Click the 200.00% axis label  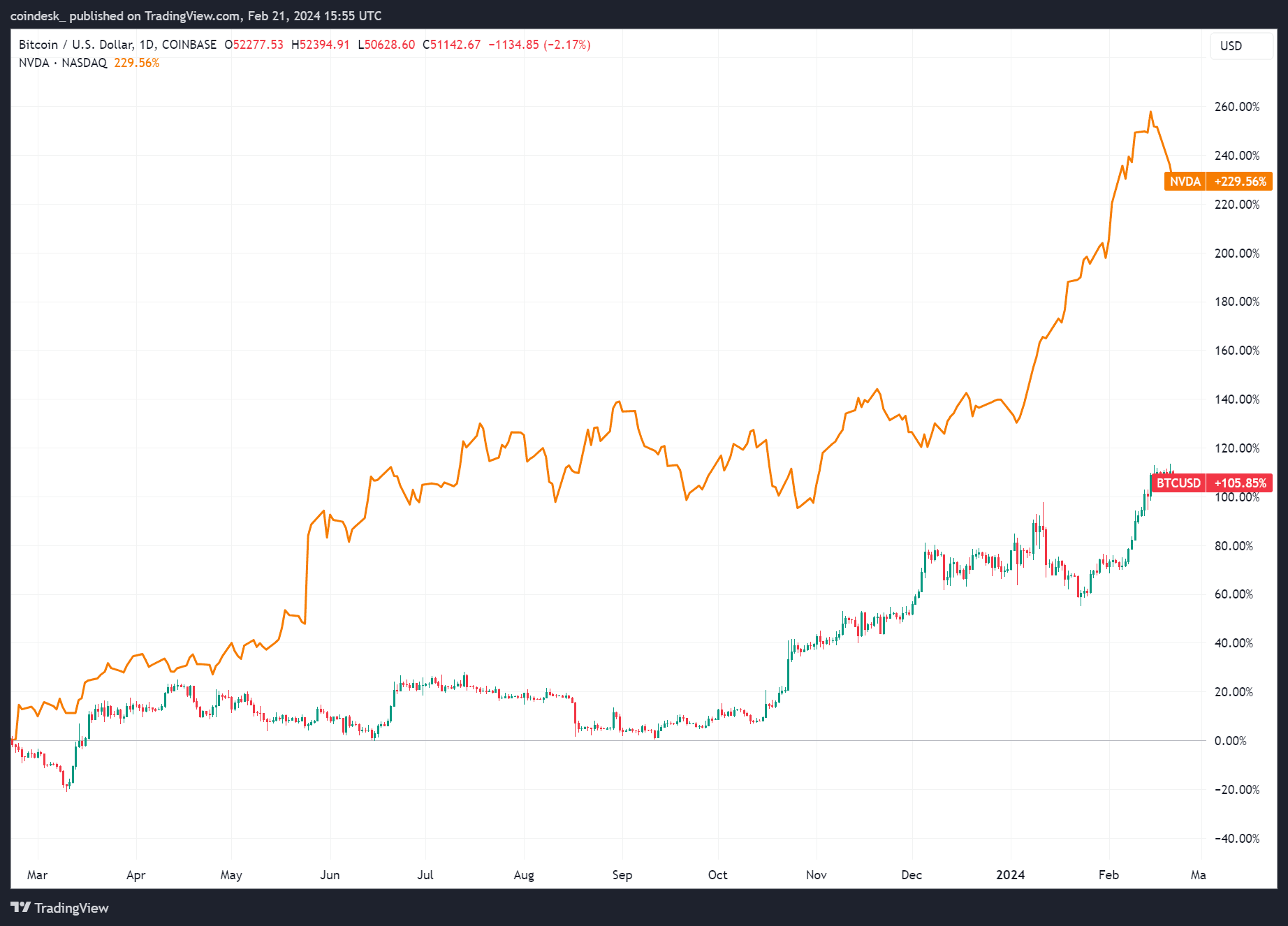1236,253
